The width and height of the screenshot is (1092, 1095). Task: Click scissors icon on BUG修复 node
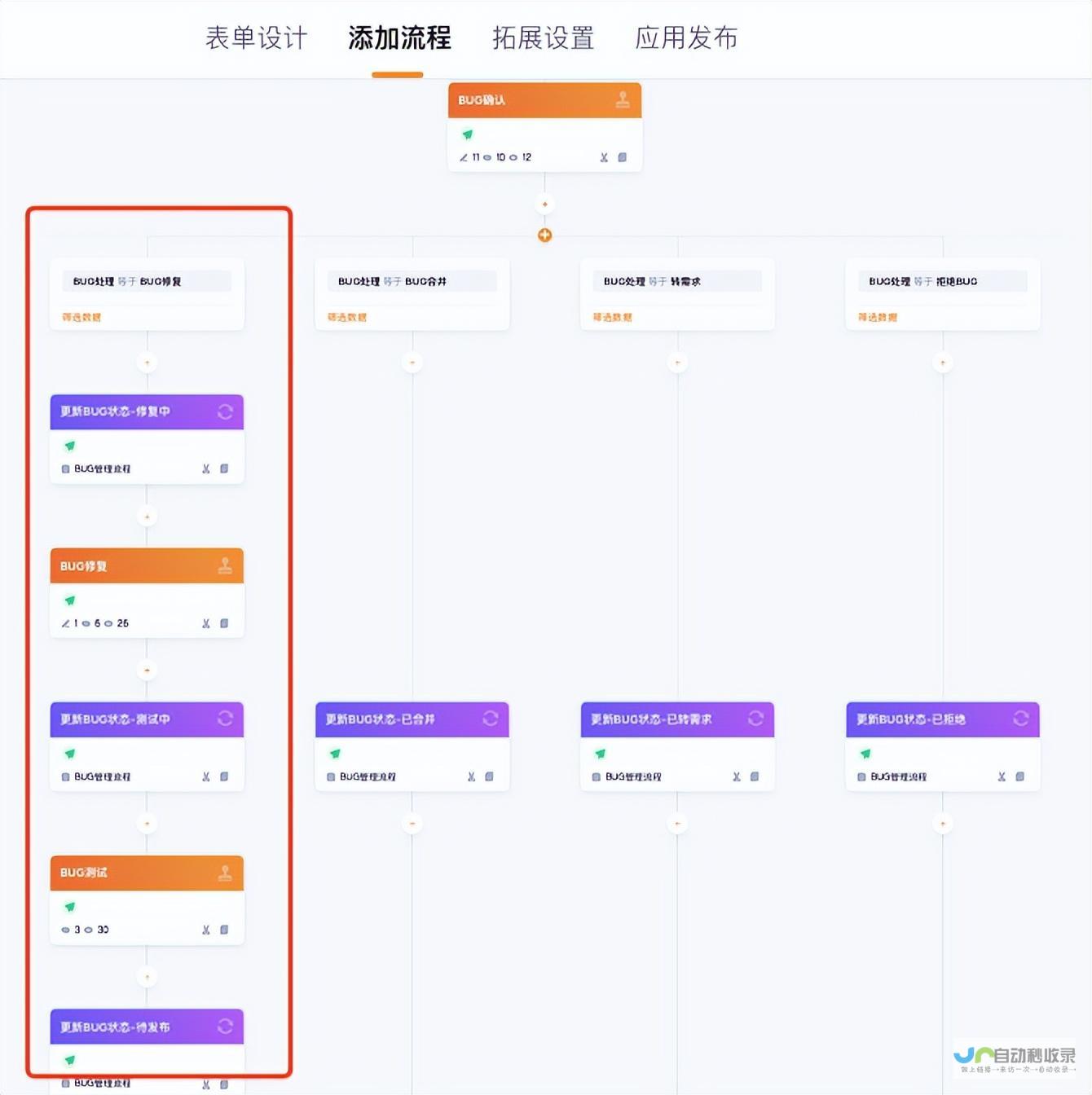pyautogui.click(x=206, y=623)
